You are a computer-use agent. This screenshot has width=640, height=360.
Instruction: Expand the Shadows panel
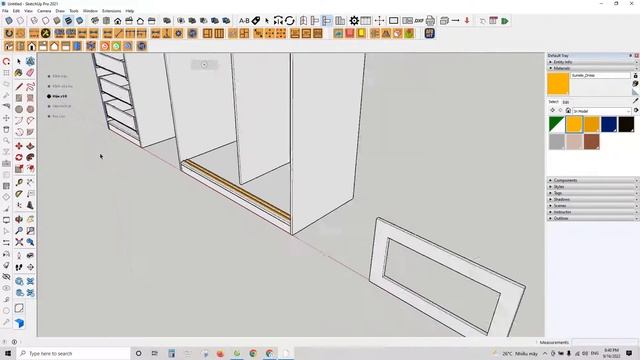pyautogui.click(x=592, y=200)
